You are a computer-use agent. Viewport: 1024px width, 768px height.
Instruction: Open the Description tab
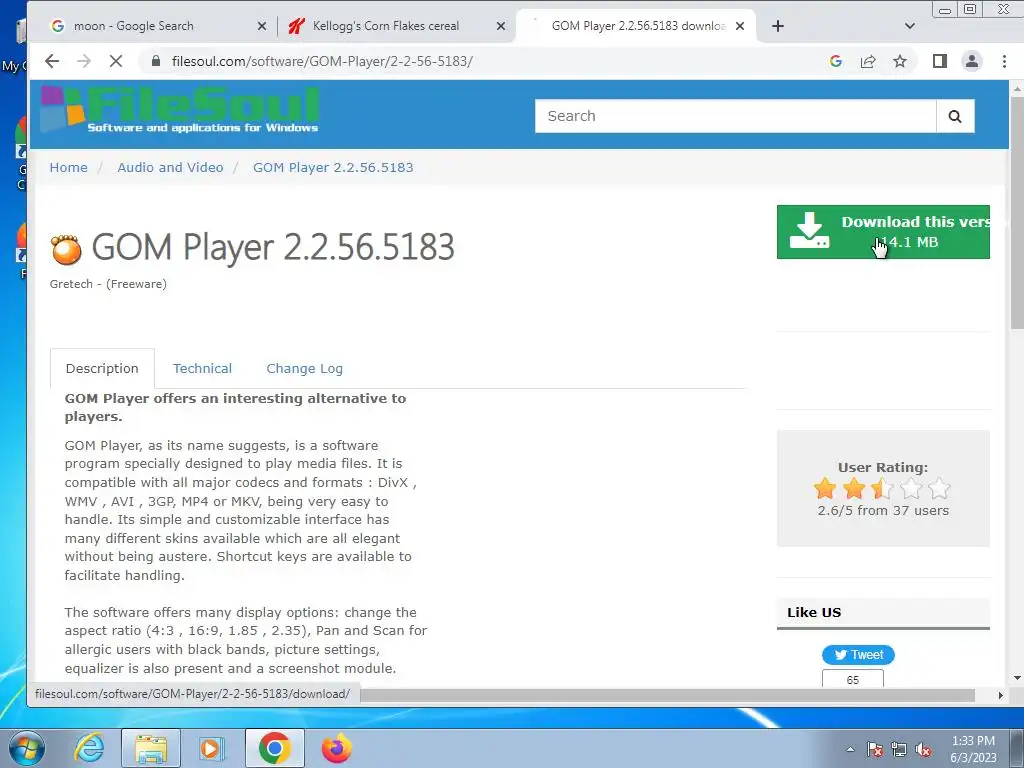[x=102, y=368]
